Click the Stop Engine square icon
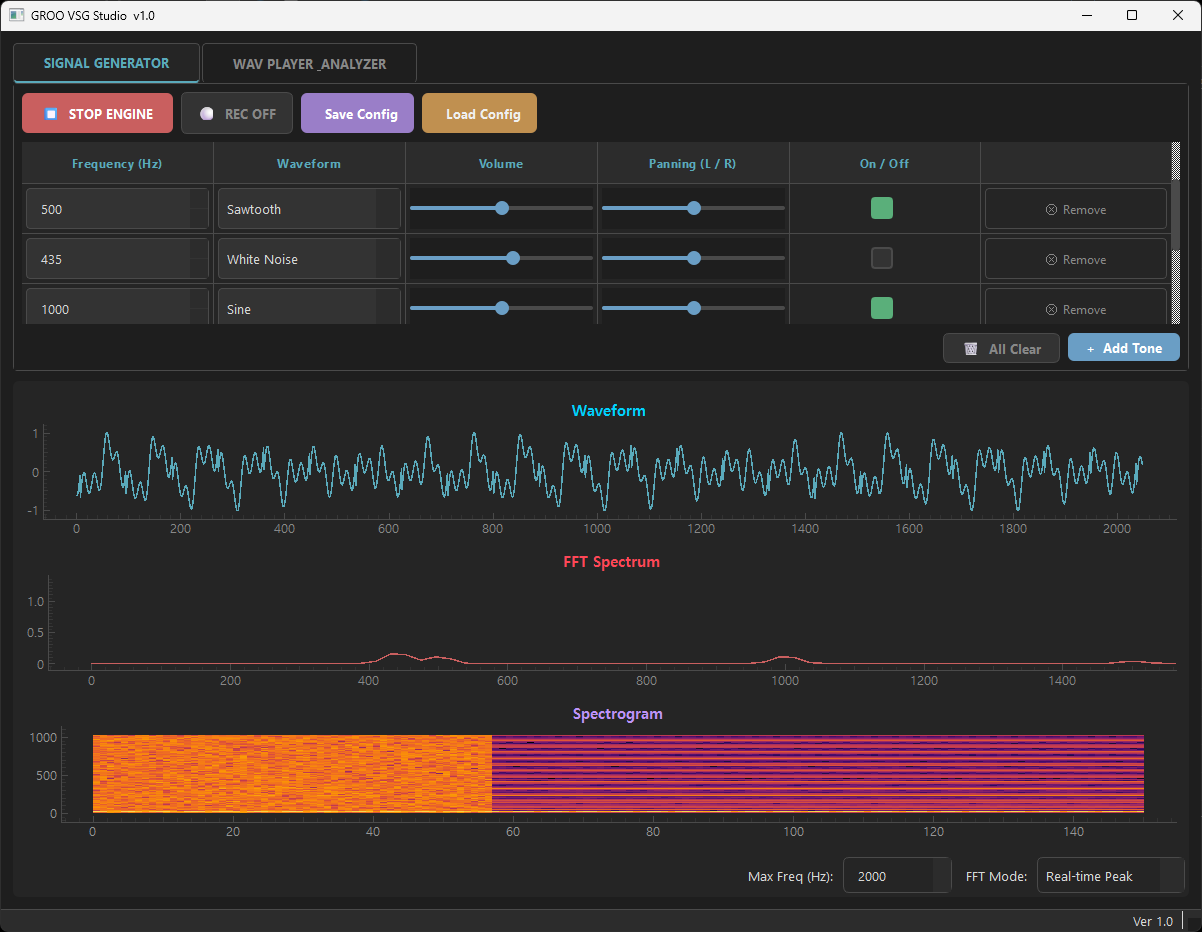1202x932 pixels. pyautogui.click(x=51, y=114)
